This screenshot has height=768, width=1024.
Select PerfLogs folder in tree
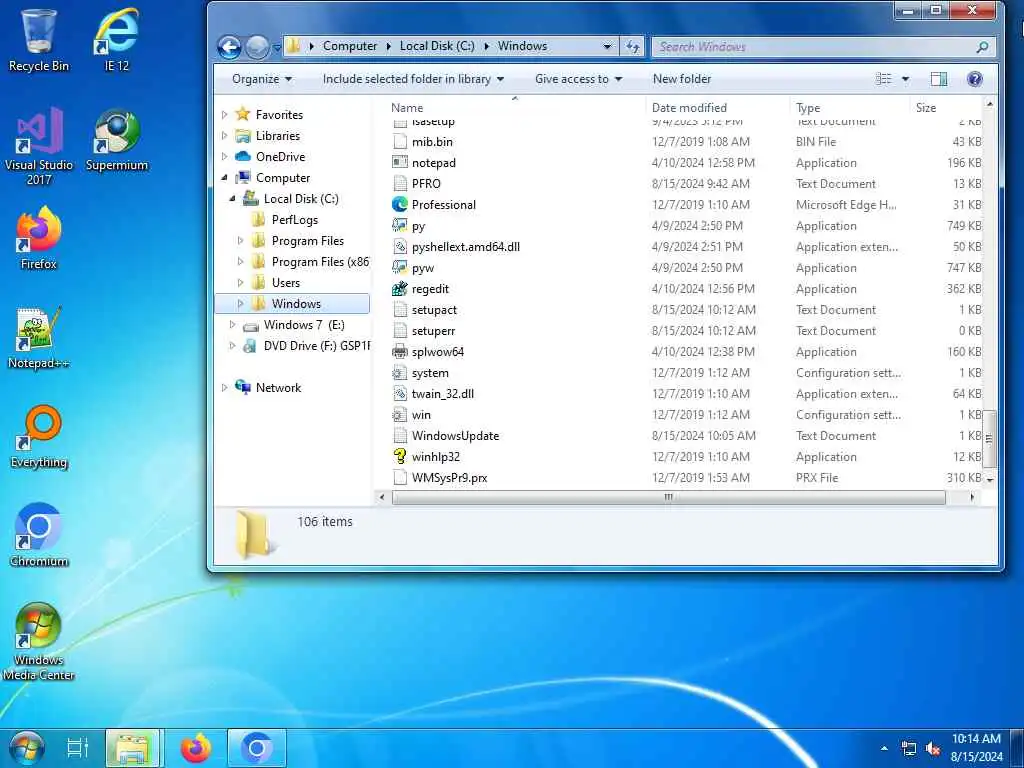tap(295, 220)
